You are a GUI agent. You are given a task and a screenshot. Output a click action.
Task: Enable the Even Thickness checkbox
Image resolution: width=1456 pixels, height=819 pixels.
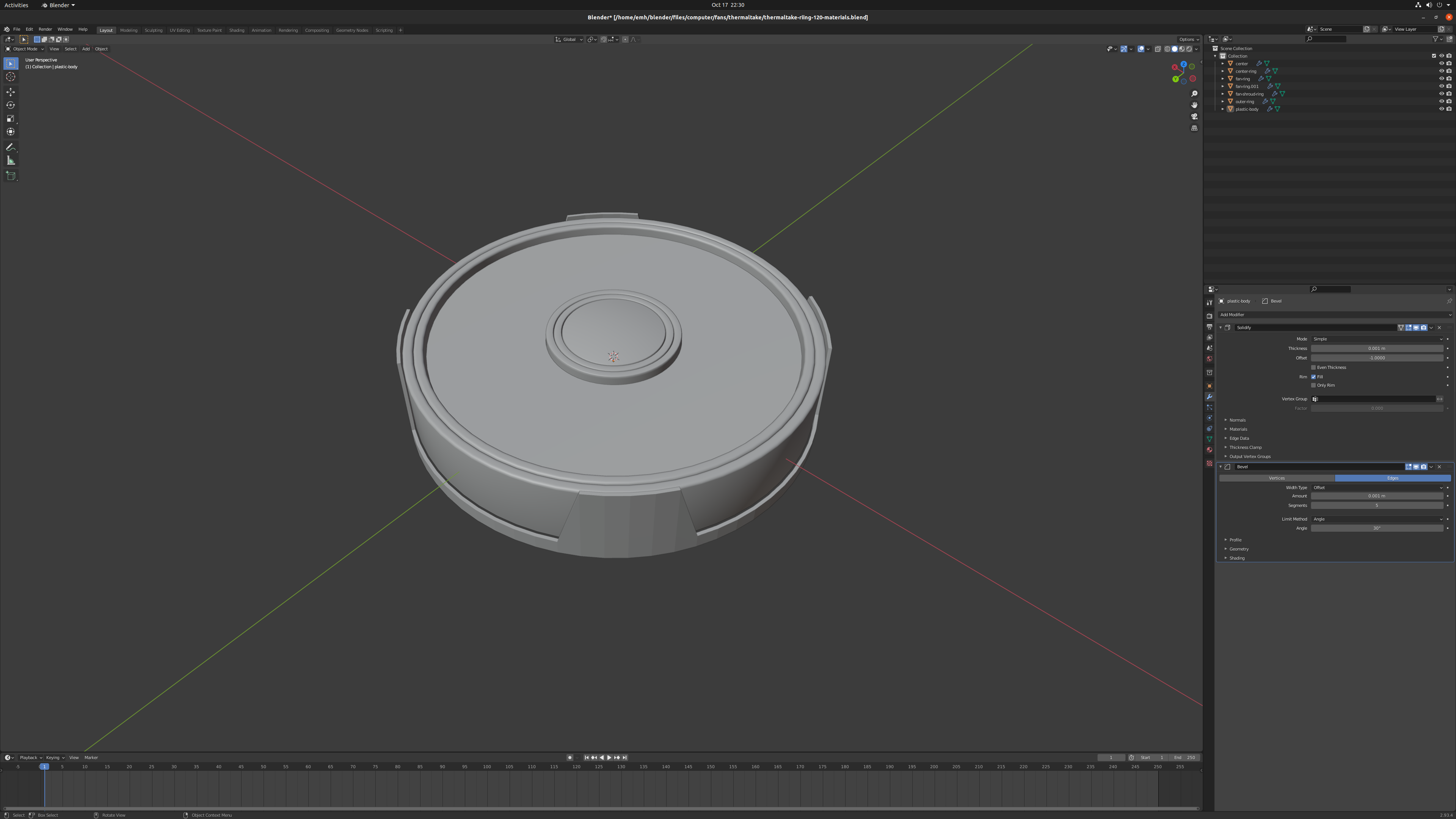coord(1313,367)
